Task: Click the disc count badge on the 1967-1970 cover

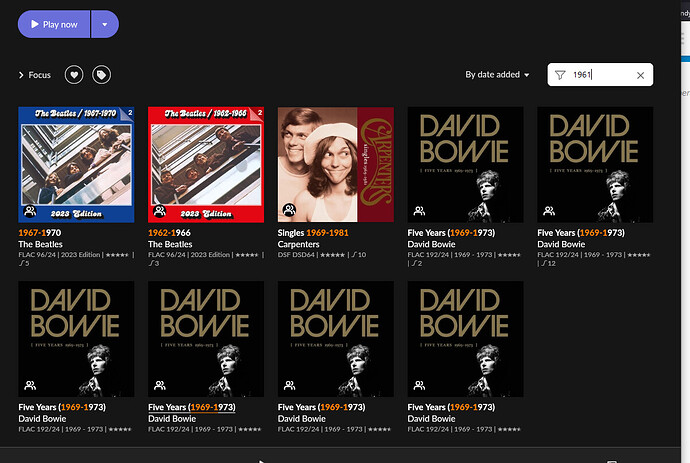Action: (130, 113)
